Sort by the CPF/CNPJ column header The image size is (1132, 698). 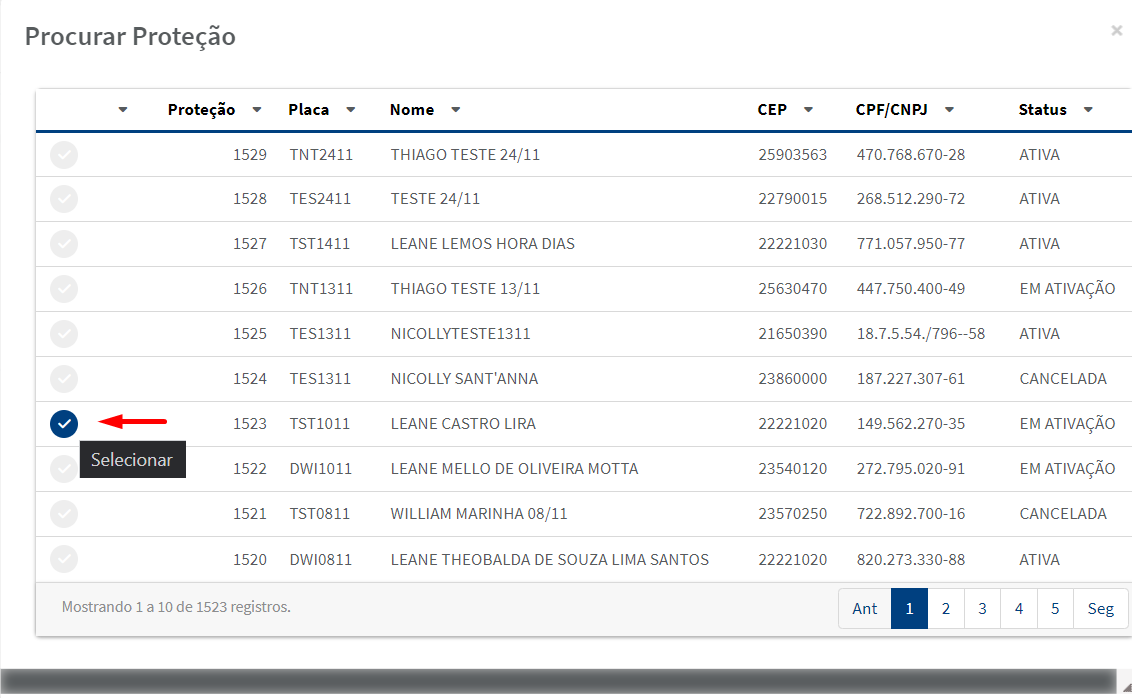tap(892, 110)
